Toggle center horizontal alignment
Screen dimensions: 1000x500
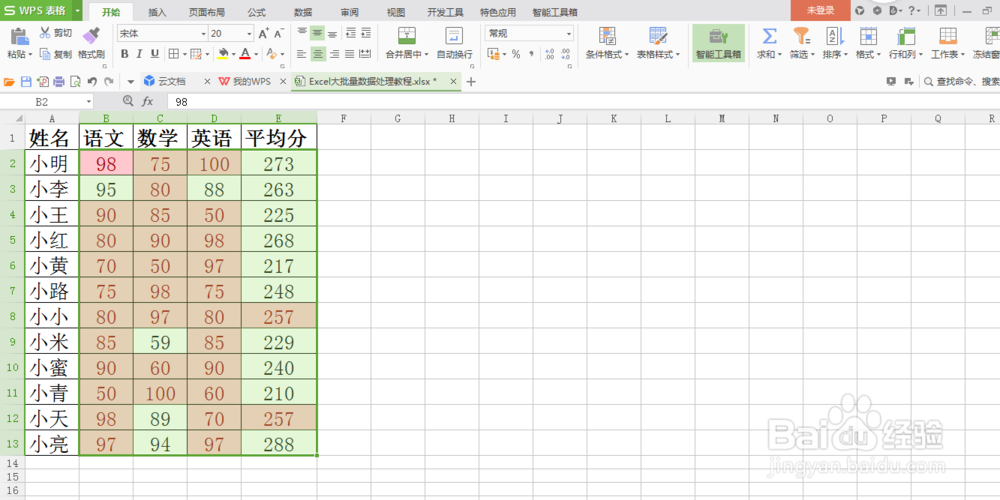(317, 54)
